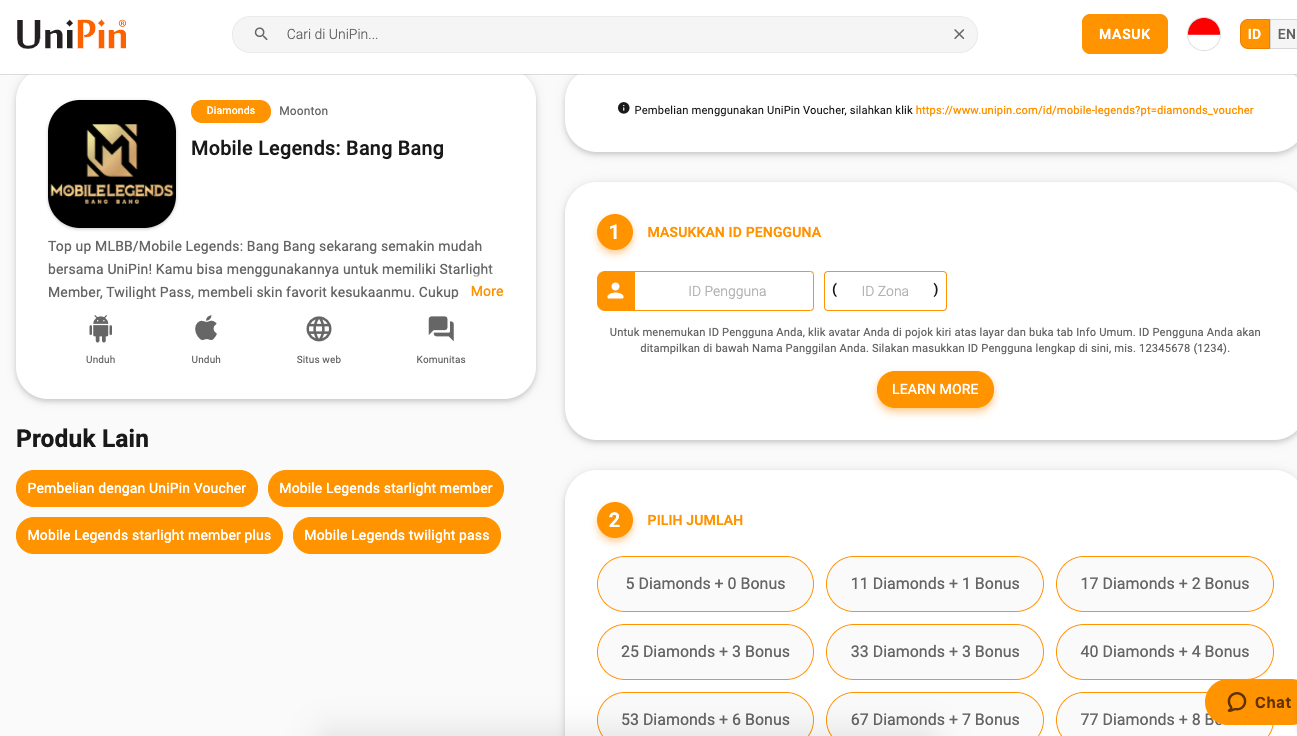Click the Indonesia flag icon
The width and height of the screenshot is (1297, 736).
click(x=1204, y=34)
